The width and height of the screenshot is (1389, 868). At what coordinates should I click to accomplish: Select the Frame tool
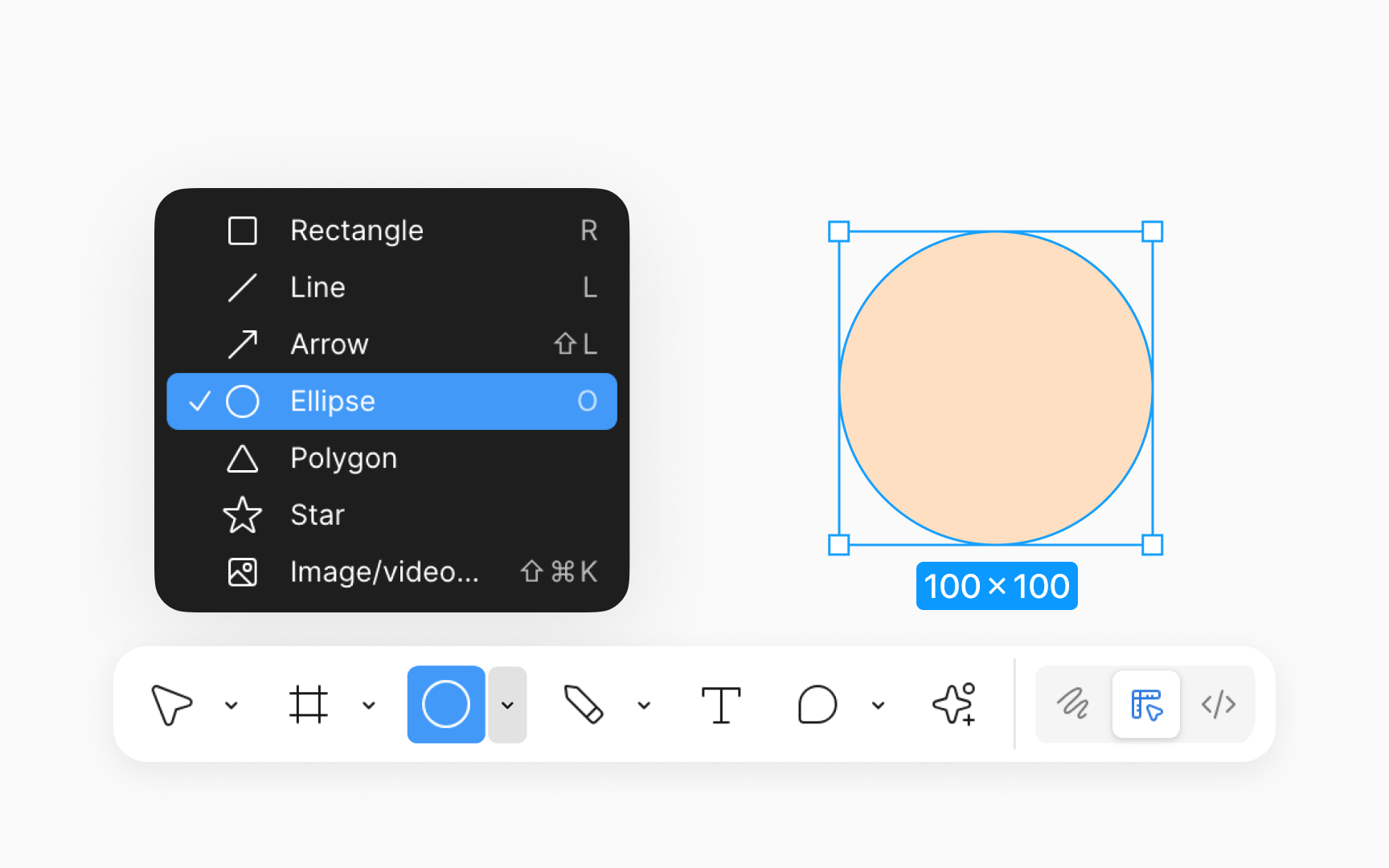pos(309,705)
